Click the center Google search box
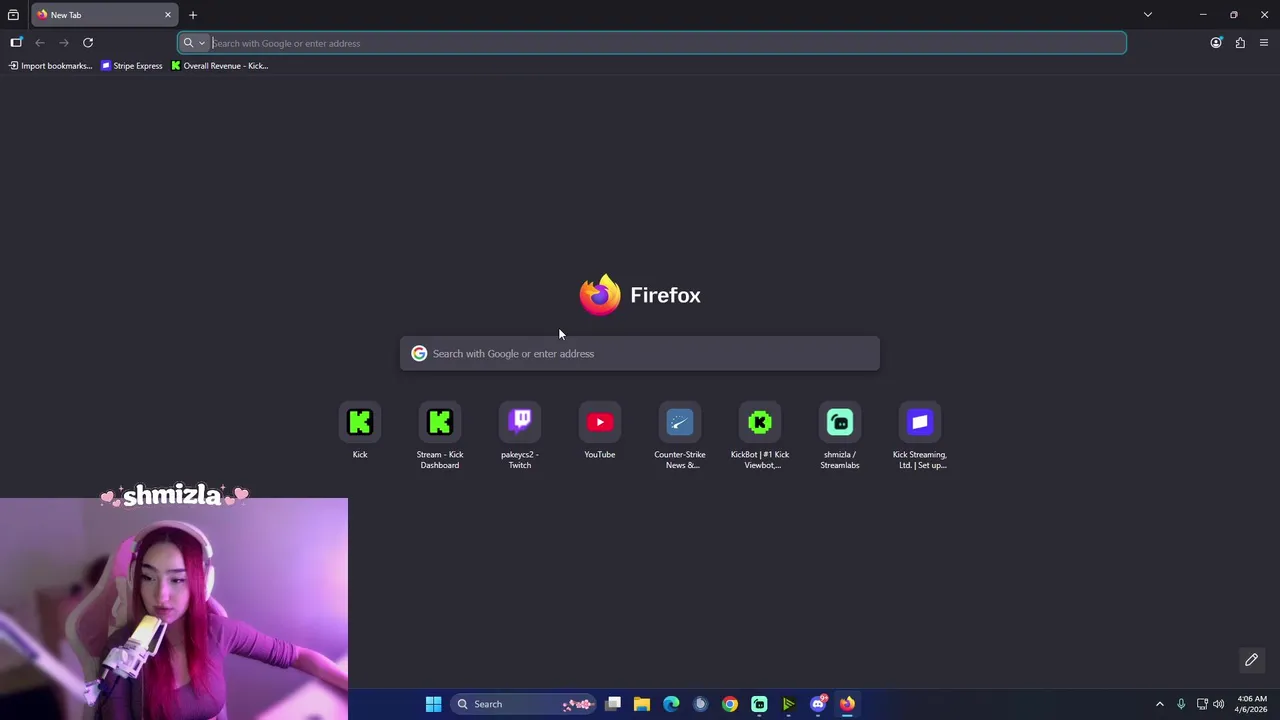1280x720 pixels. pyautogui.click(x=640, y=354)
